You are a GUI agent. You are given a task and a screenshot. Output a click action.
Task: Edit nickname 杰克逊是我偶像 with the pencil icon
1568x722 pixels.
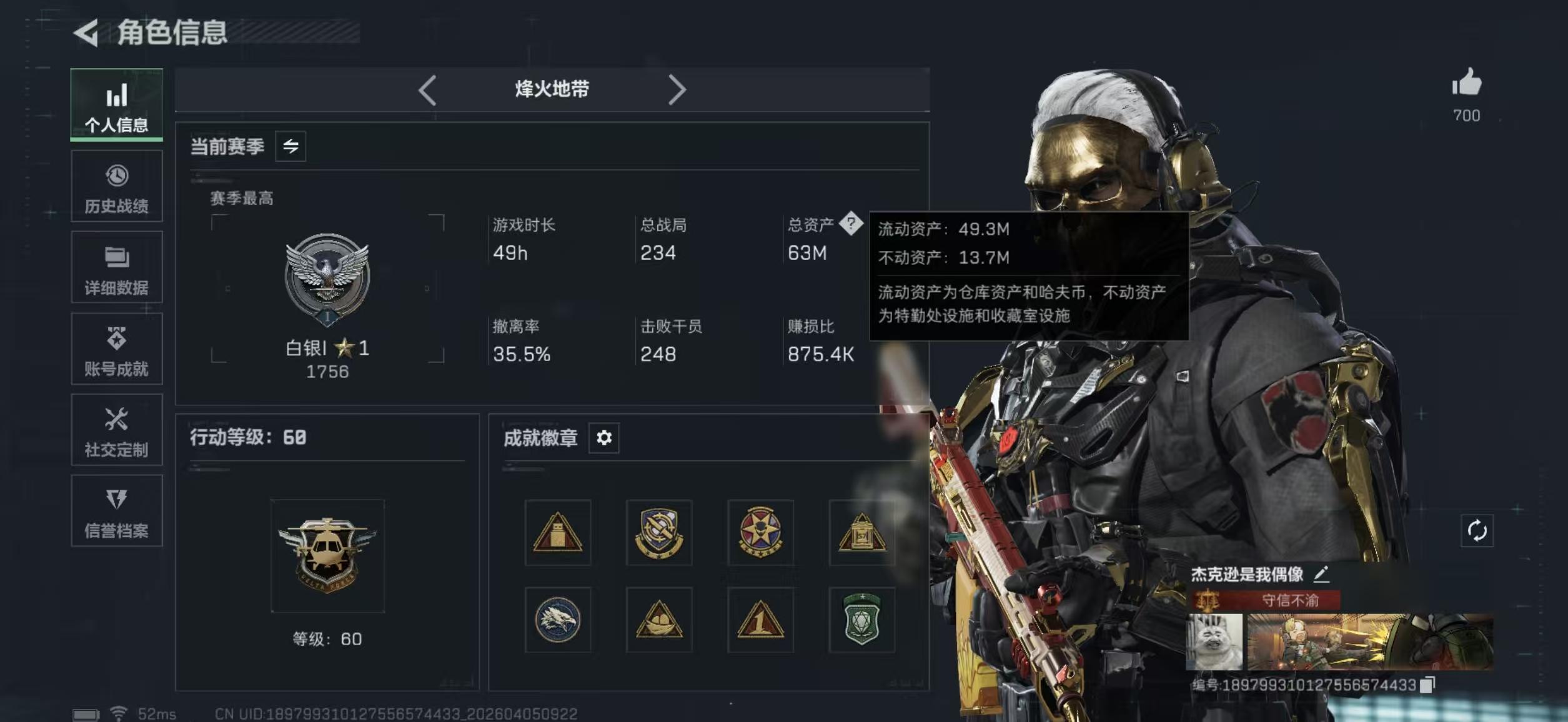tap(1321, 573)
